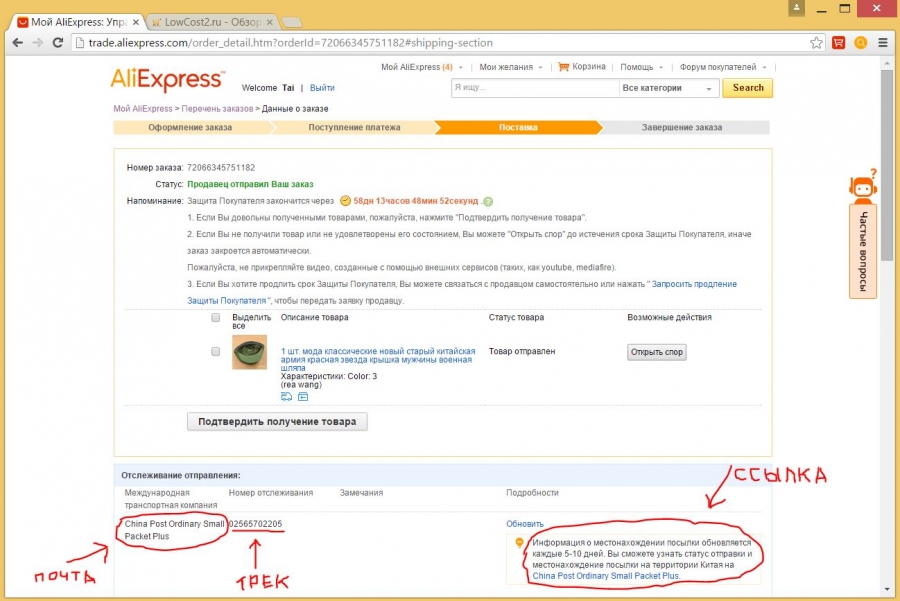Viewport: 900px width, 601px height.
Task: Click the Поставка step
Action: [x=518, y=127]
